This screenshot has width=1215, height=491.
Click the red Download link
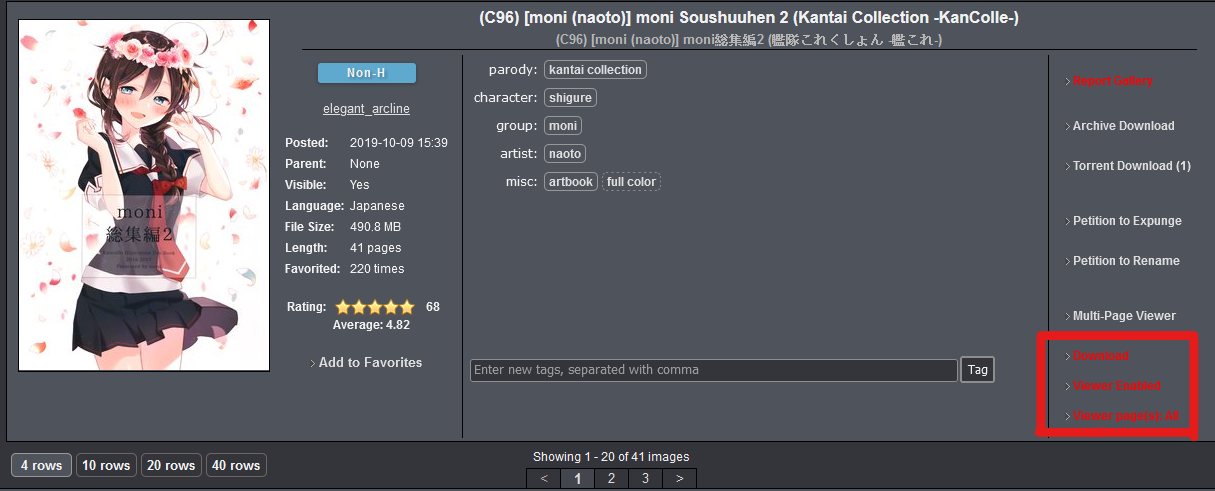tap(1100, 356)
